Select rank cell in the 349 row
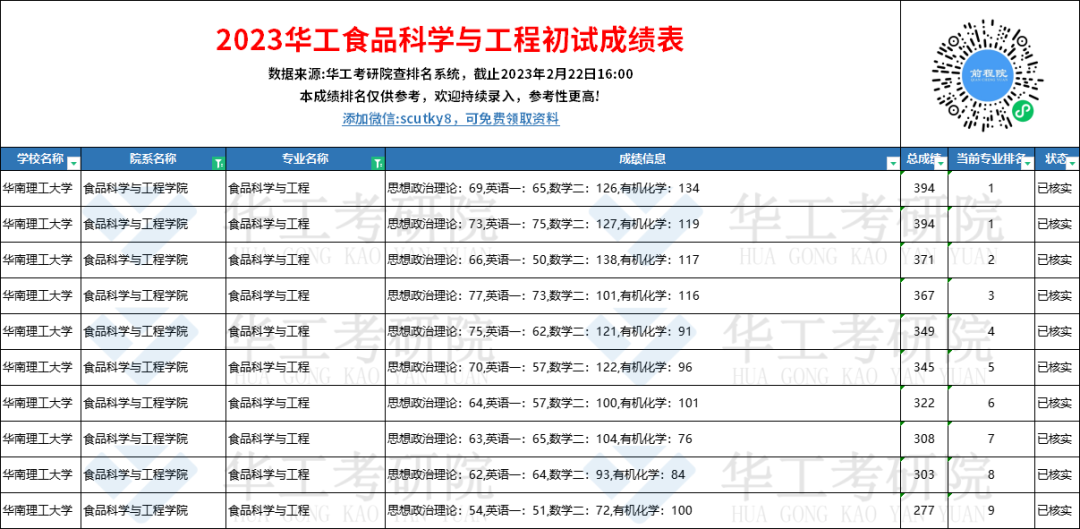The width and height of the screenshot is (1080, 529). pyautogui.click(x=991, y=331)
